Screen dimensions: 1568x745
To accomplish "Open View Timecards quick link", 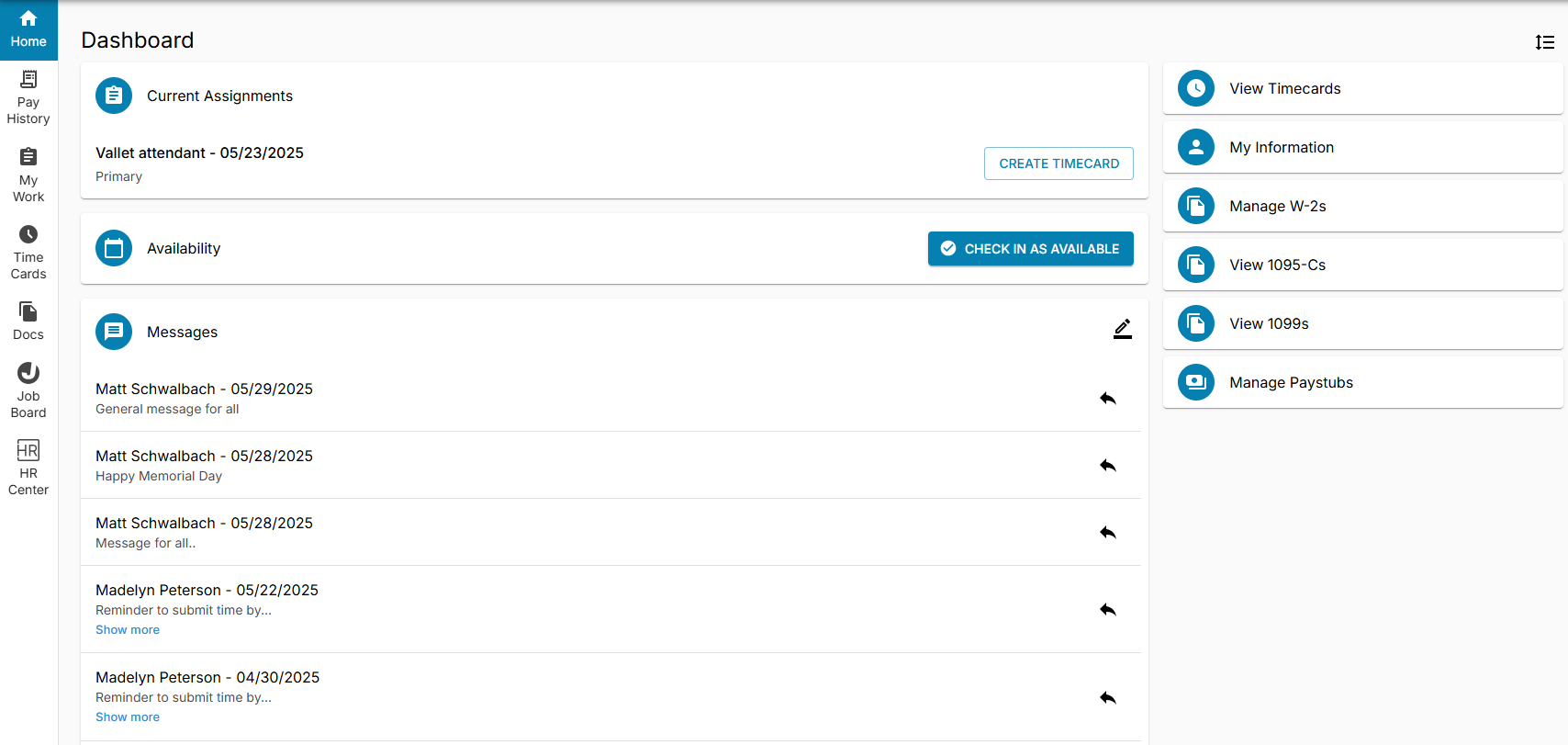I will click(1362, 88).
